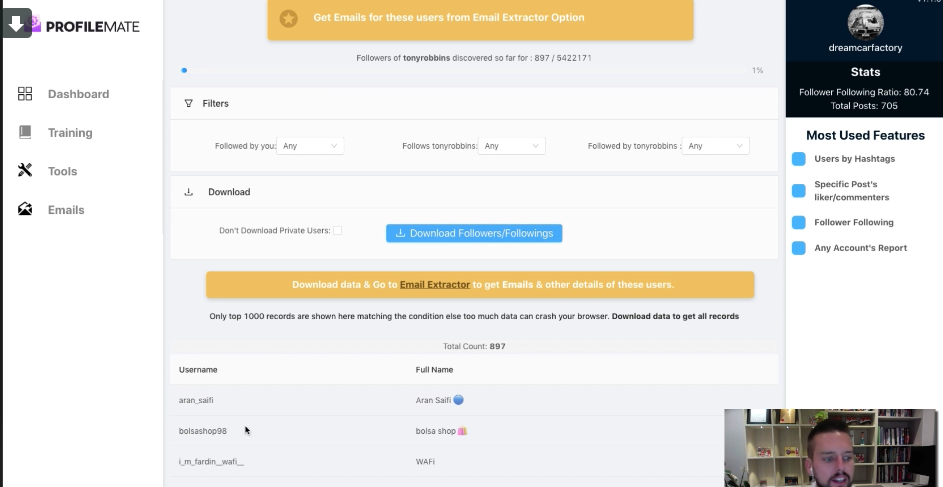Click the 1% progress label
943x487 pixels.
tap(757, 70)
